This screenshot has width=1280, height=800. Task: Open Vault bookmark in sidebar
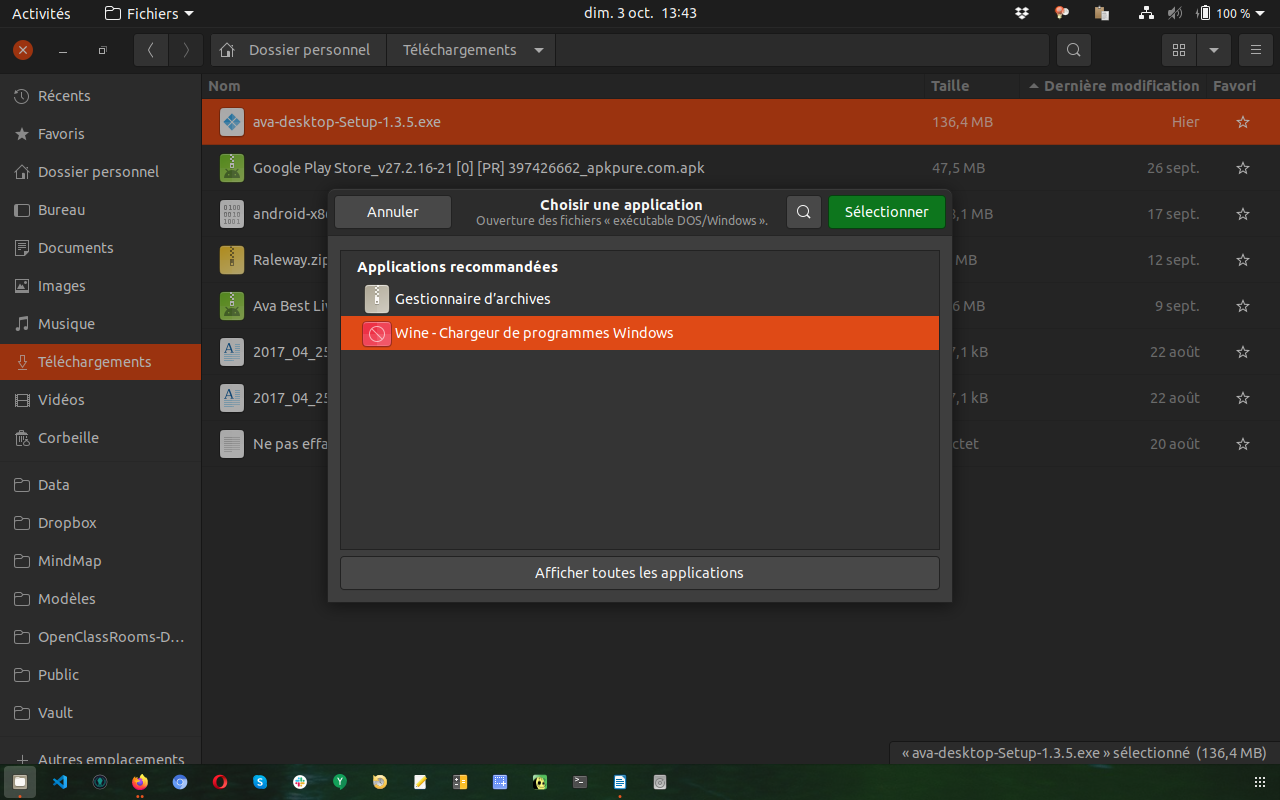100,713
